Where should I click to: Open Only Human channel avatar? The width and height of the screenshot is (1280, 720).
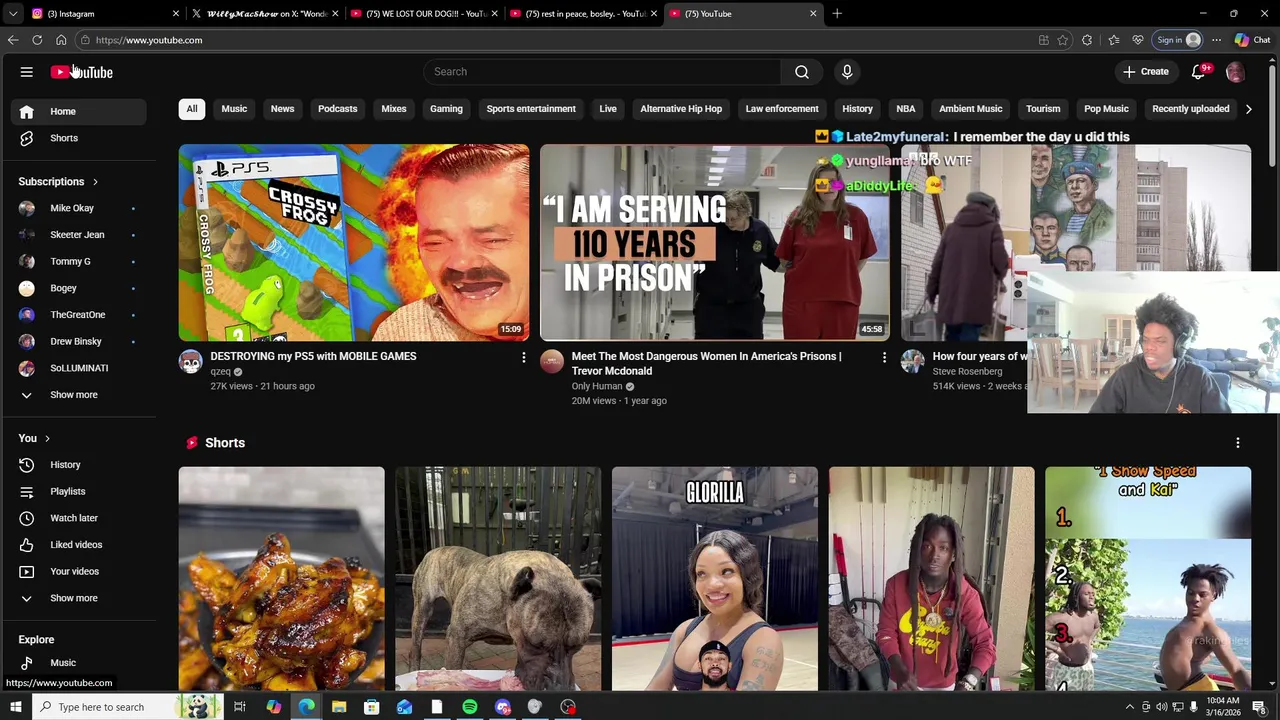[x=551, y=362]
